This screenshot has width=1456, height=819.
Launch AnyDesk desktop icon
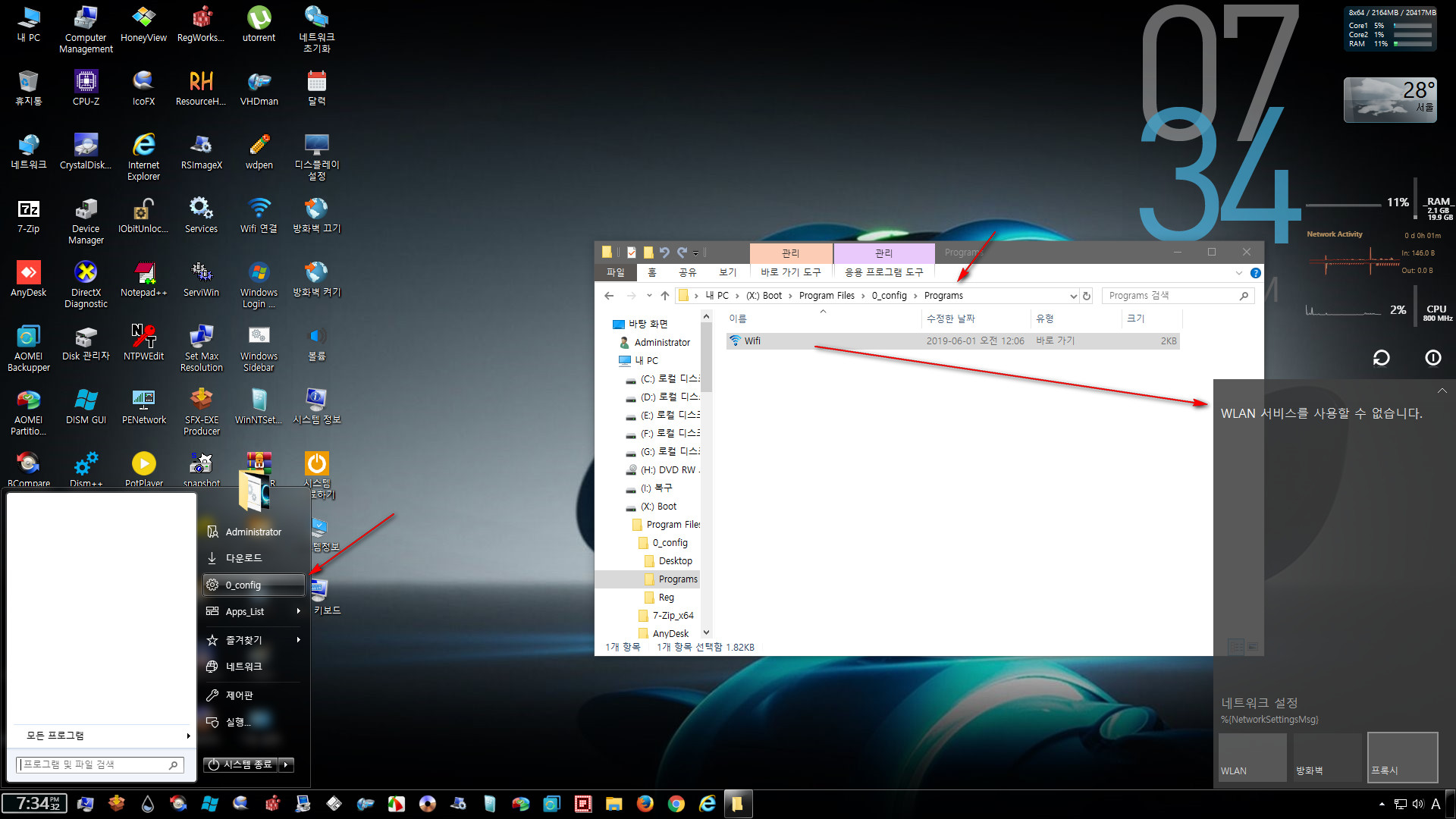click(x=28, y=278)
